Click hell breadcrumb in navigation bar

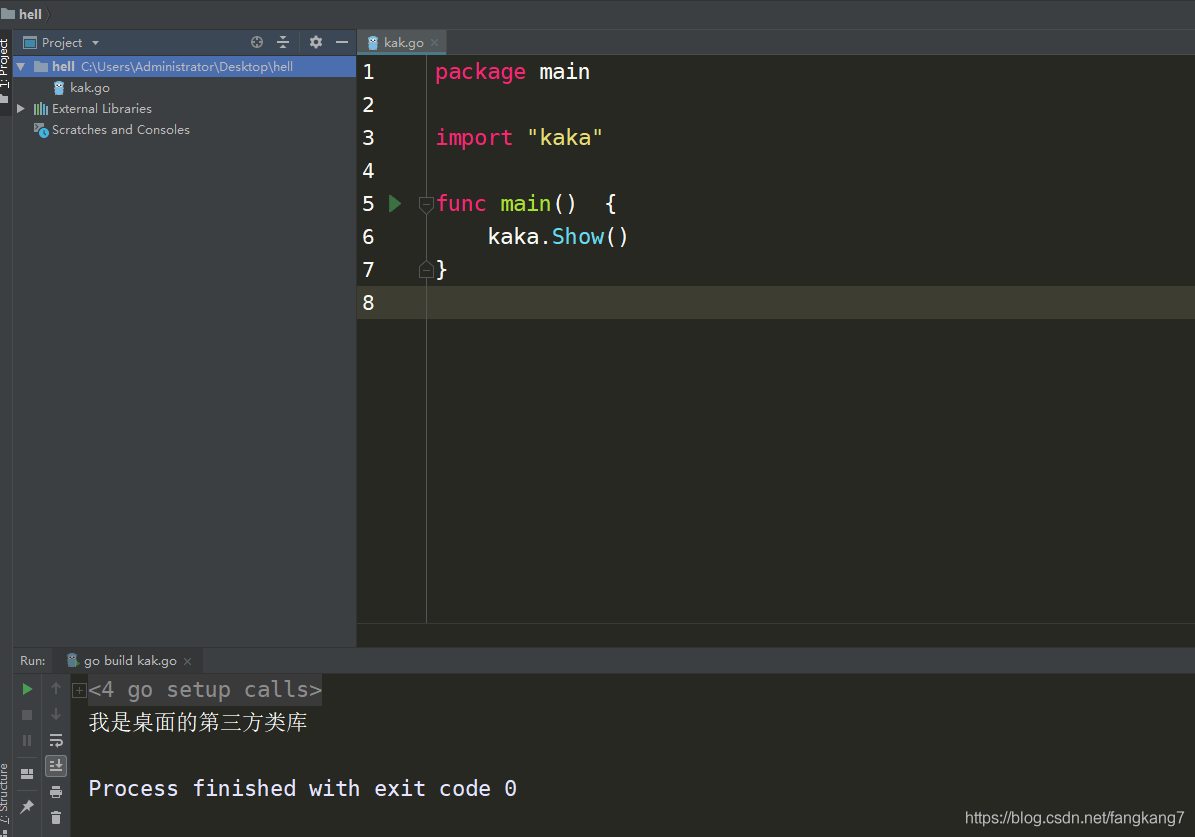pyautogui.click(x=30, y=14)
